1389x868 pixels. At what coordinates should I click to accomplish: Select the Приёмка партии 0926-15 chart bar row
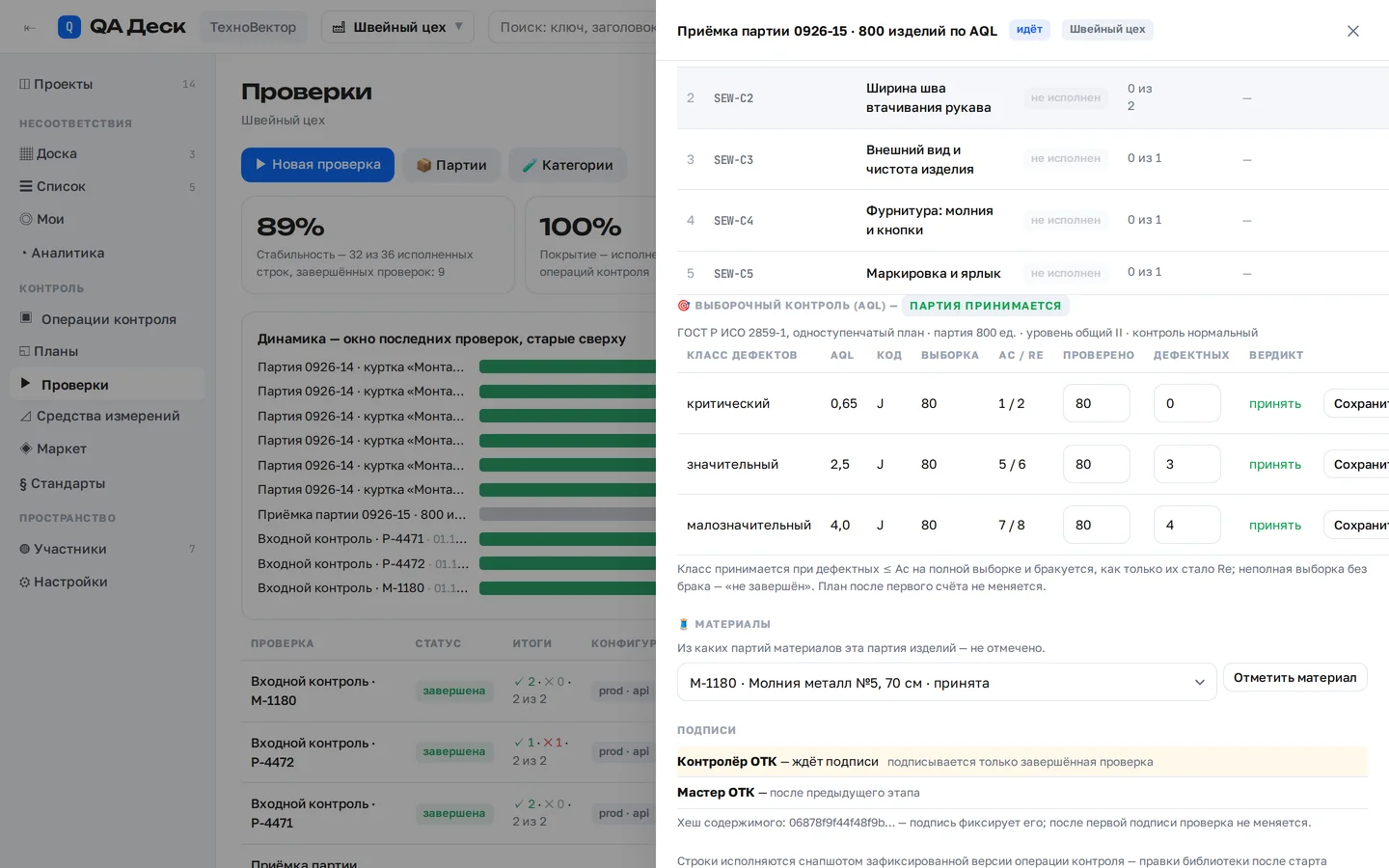pos(456,514)
